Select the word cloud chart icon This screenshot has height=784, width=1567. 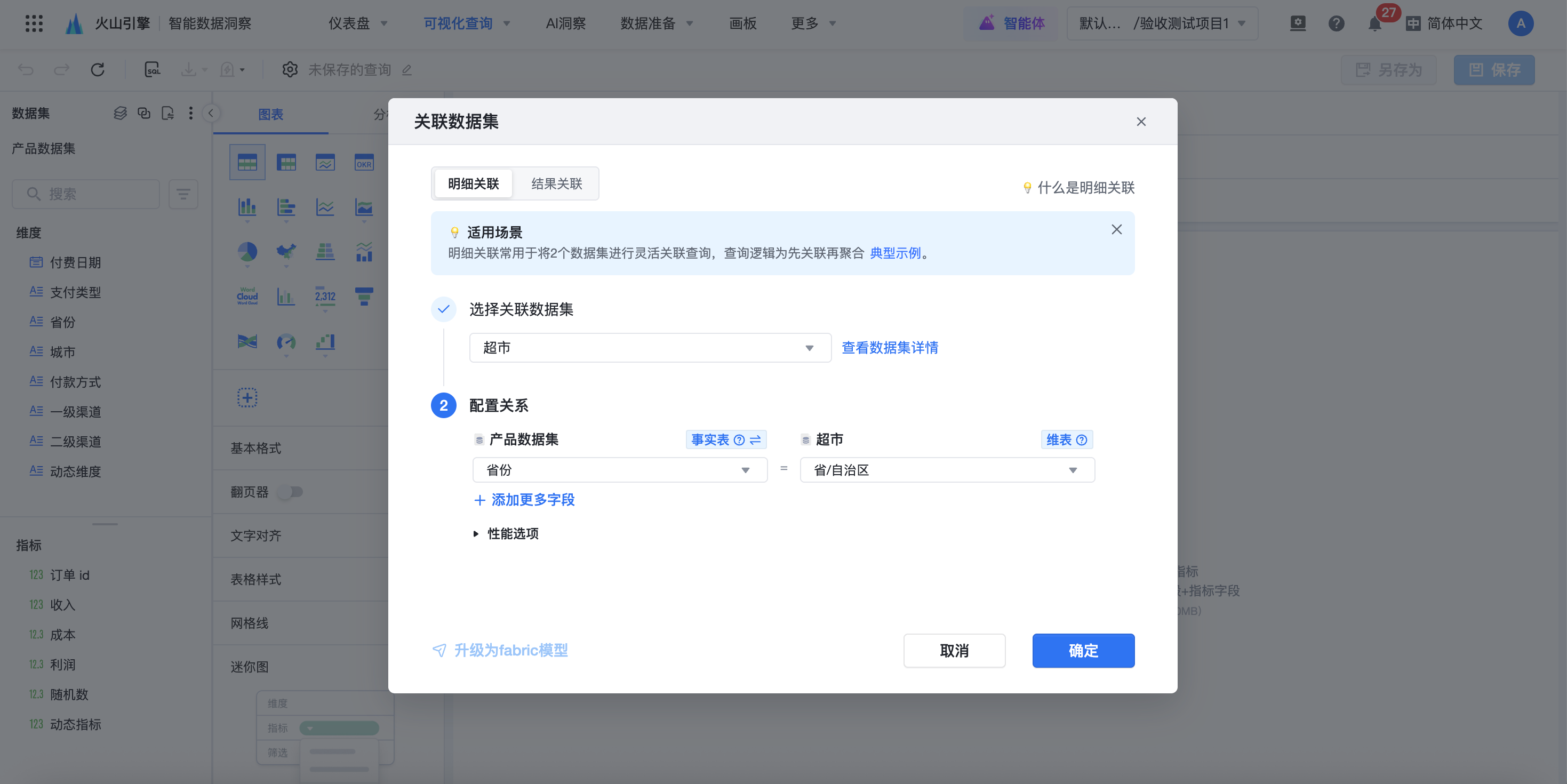click(247, 296)
